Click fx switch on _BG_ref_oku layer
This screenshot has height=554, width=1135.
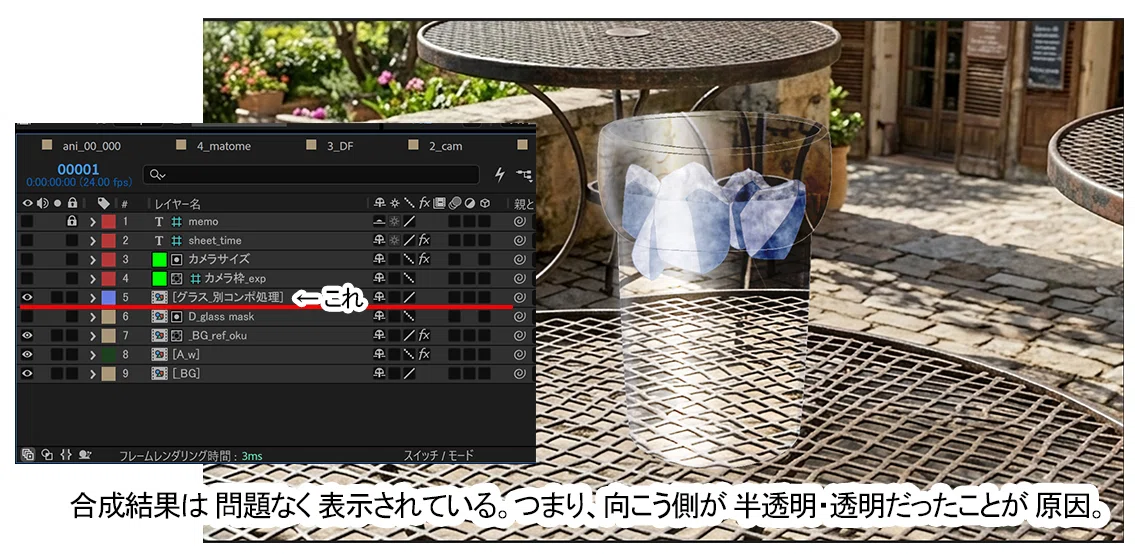[x=424, y=335]
